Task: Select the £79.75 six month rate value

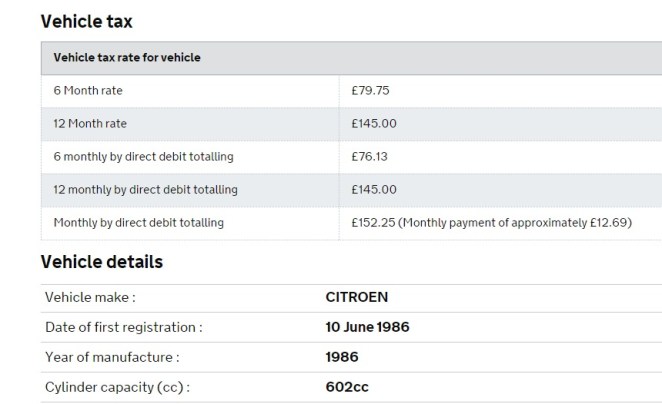Action: pyautogui.click(x=370, y=91)
